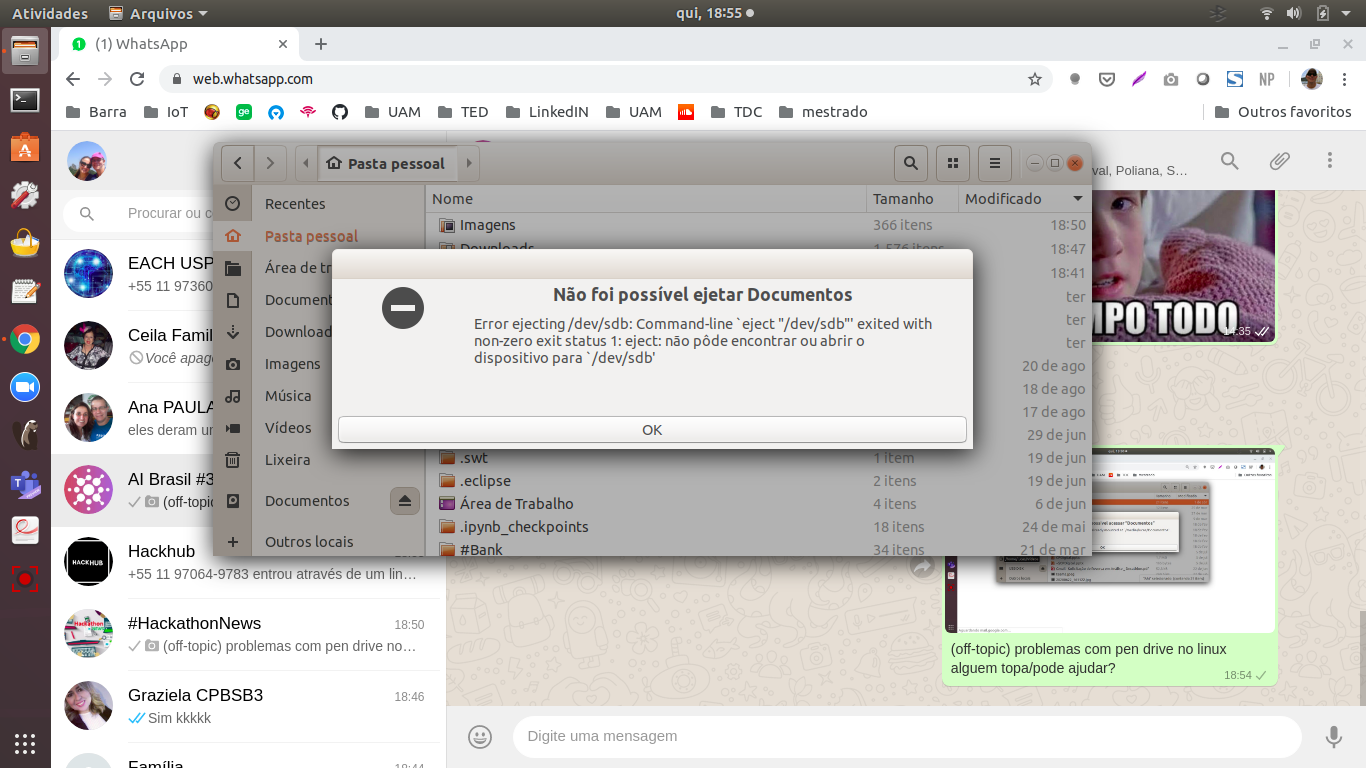The image size is (1366, 768).
Task: Click OK in the eject error dialog
Action: click(652, 429)
